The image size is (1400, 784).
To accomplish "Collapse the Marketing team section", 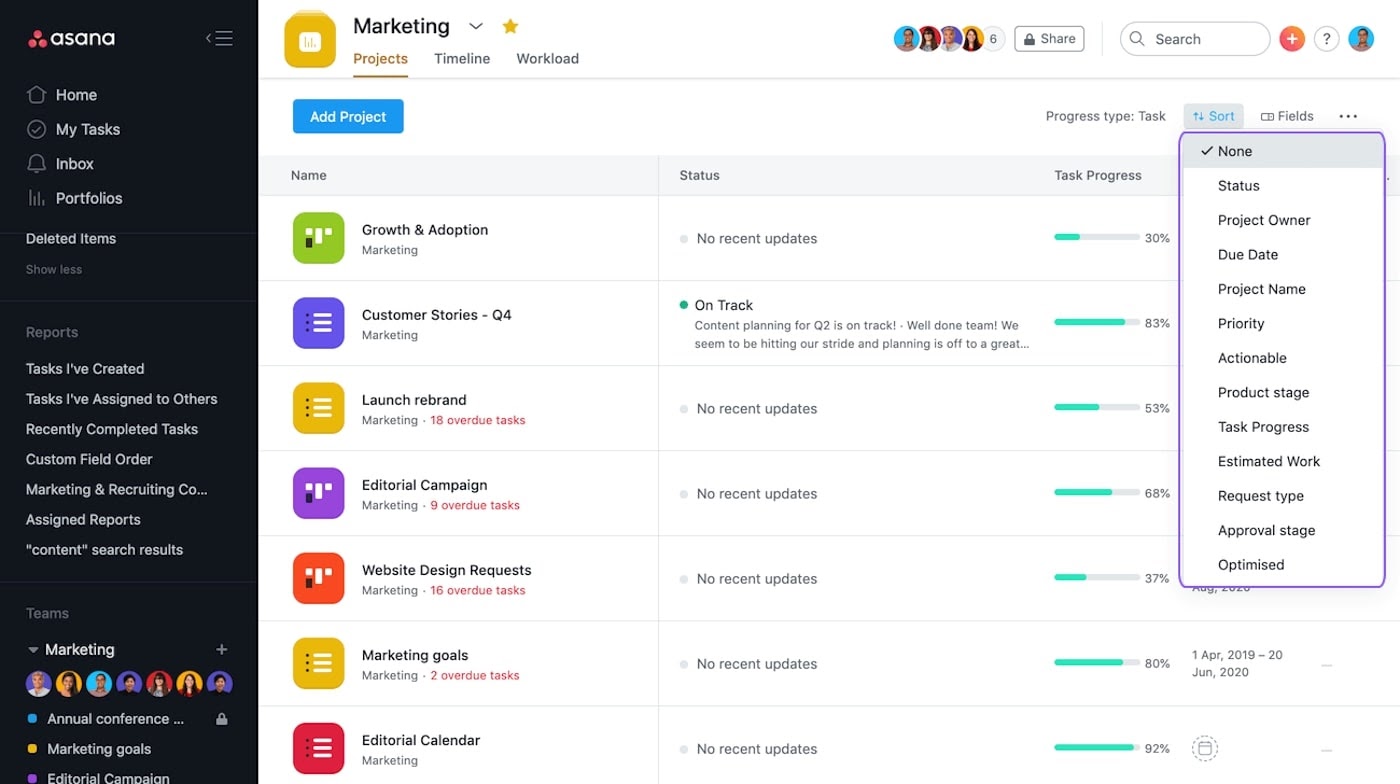I will pos(33,649).
